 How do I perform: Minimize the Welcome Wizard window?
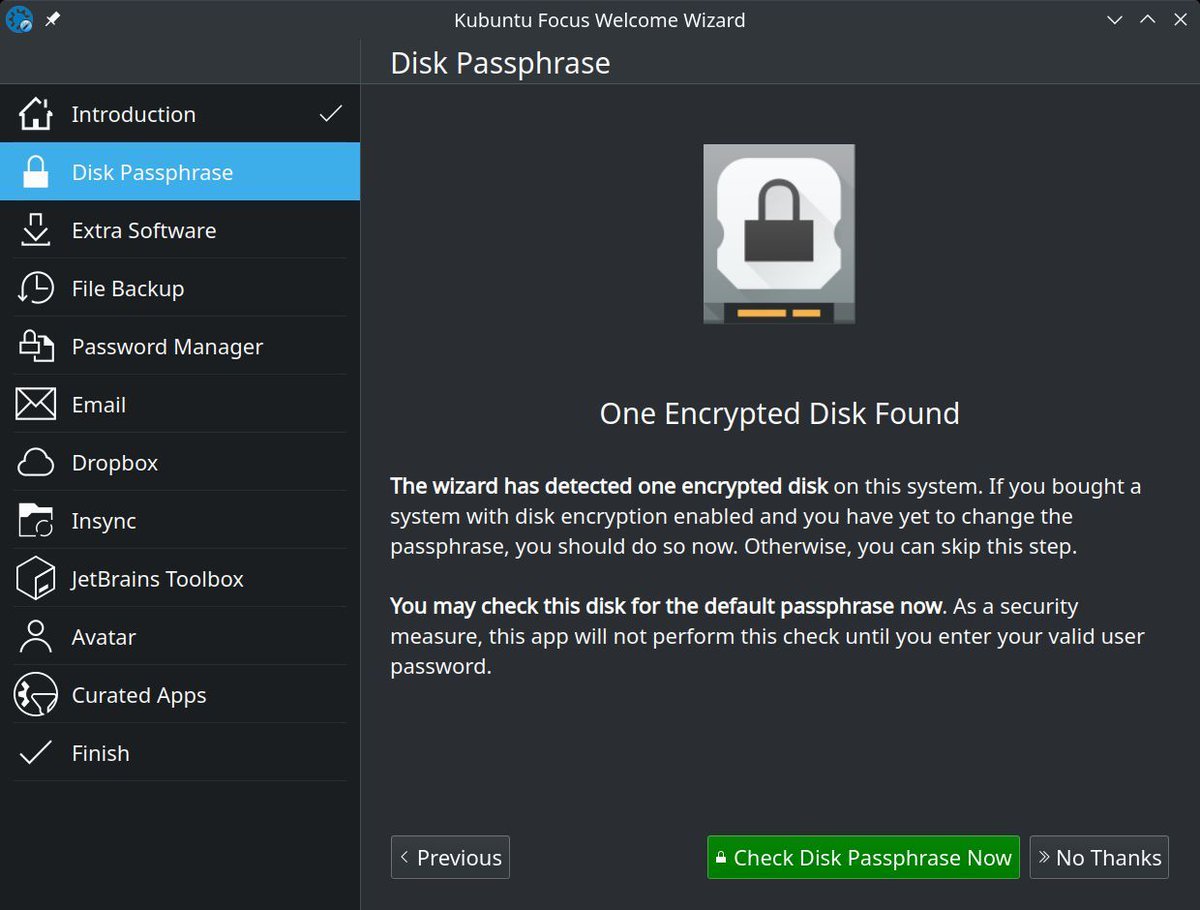point(1115,19)
